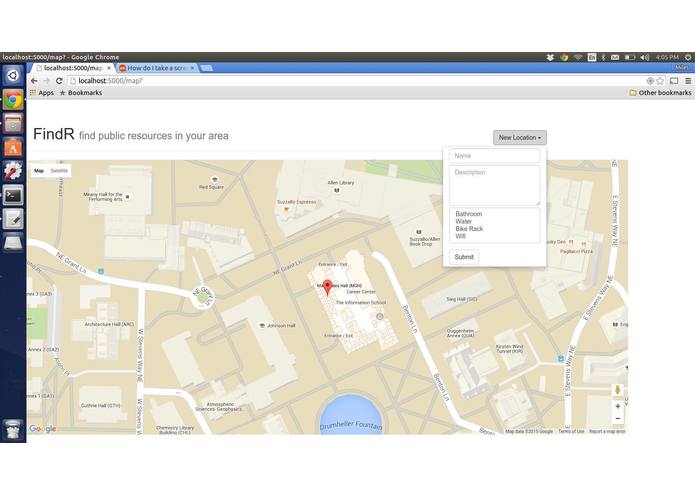The width and height of the screenshot is (695, 494).
Task: Open Chrome's hamburger menu
Action: tap(688, 81)
